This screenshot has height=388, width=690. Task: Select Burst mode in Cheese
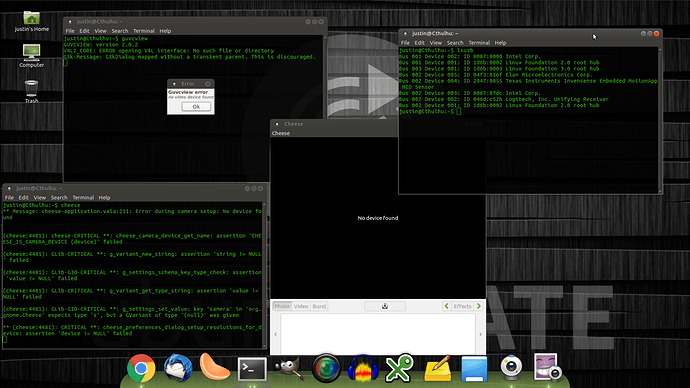point(319,306)
